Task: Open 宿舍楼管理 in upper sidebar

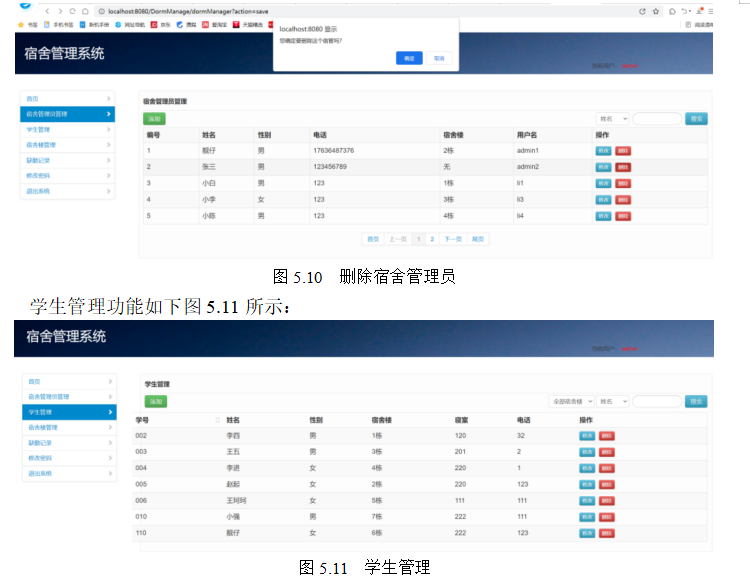Action: point(67,144)
